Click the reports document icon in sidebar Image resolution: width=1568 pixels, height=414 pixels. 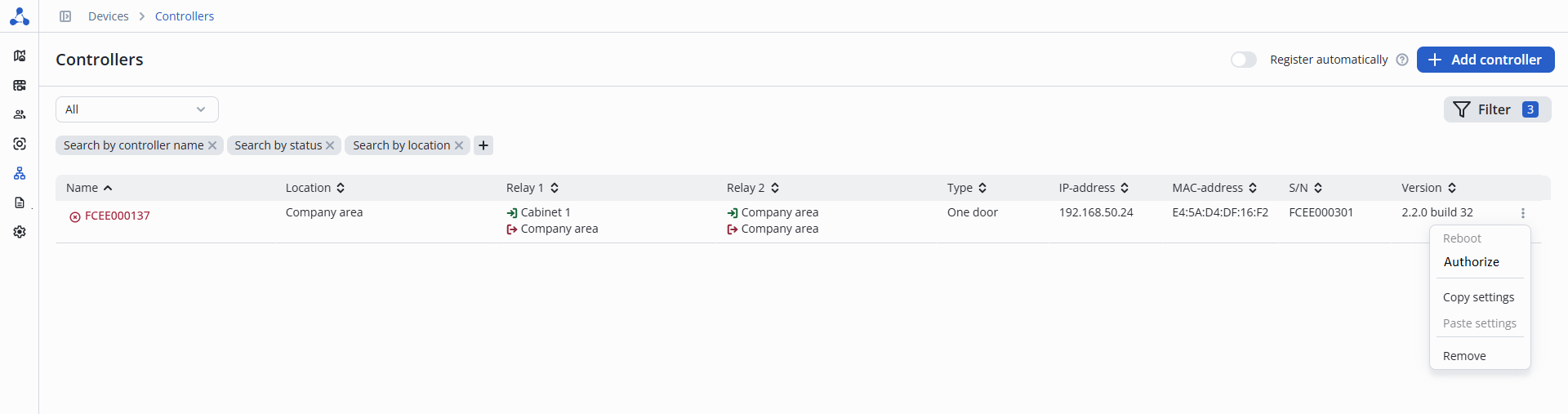pos(20,203)
